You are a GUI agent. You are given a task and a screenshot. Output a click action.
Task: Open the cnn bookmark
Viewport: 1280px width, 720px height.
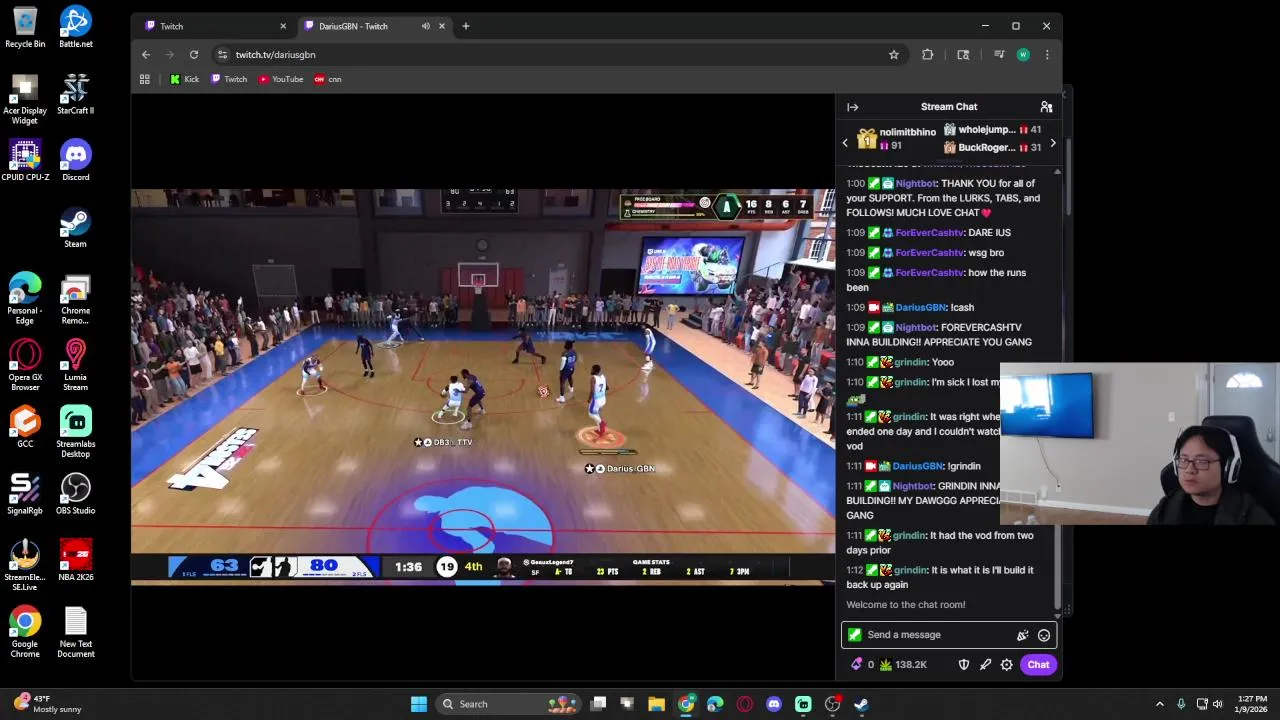coord(328,79)
